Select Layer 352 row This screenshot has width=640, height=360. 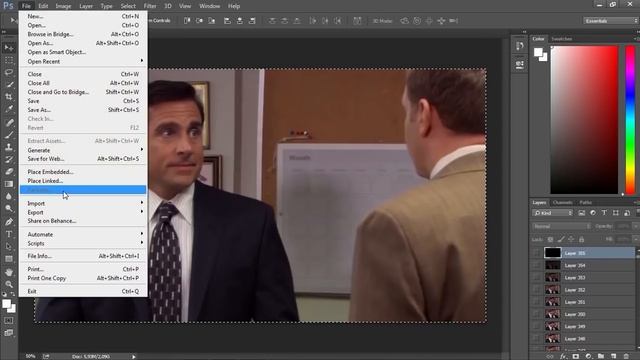tap(583, 290)
